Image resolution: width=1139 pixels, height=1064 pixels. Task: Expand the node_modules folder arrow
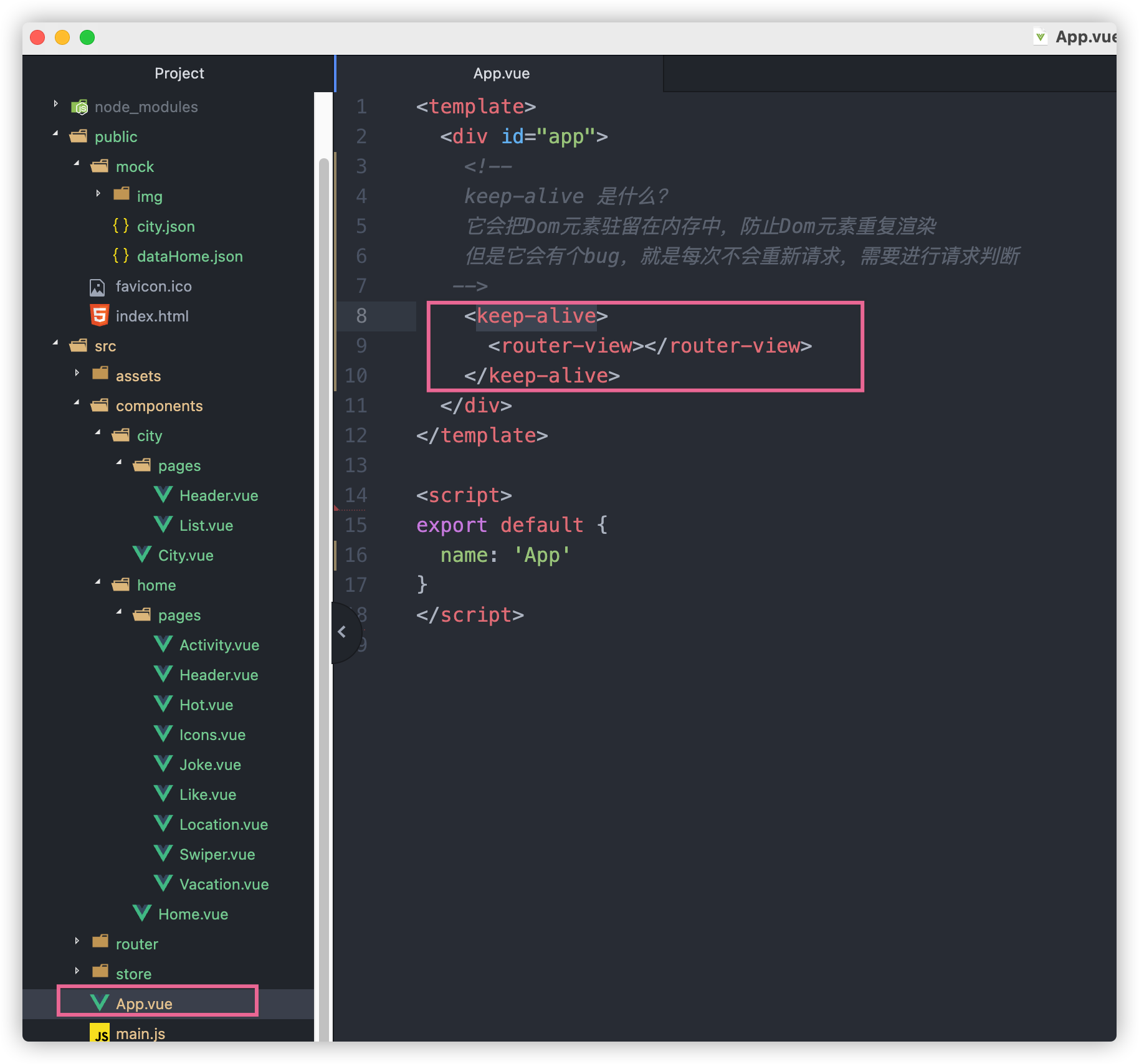(56, 104)
